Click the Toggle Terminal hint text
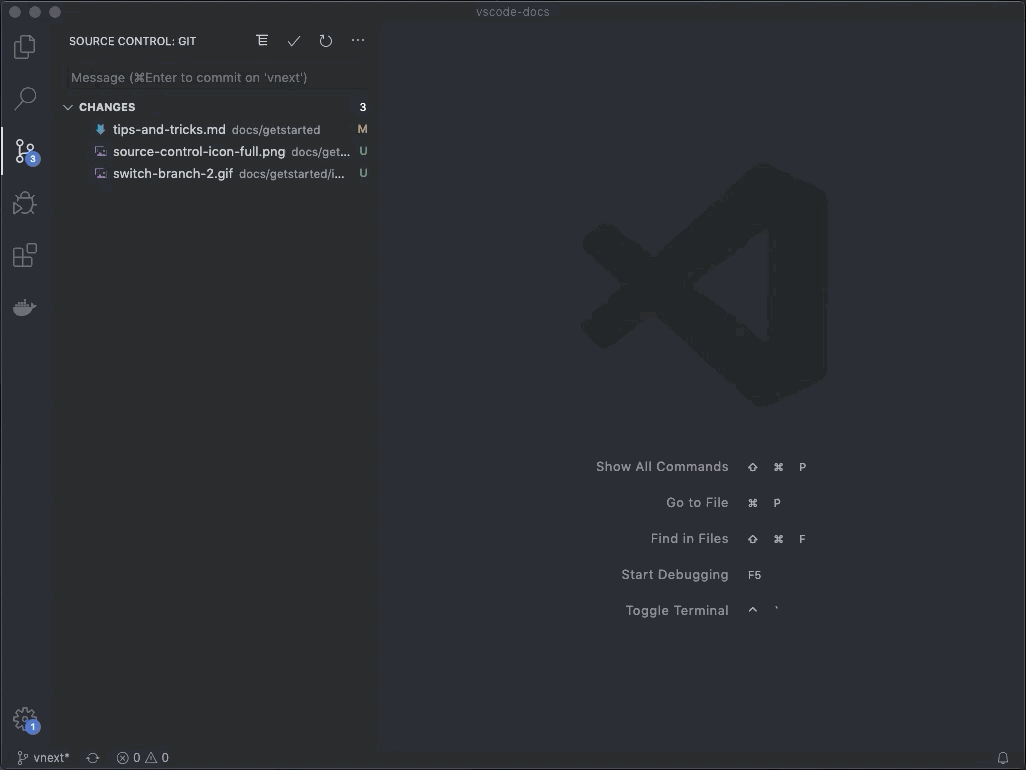The image size is (1026, 770). coord(677,610)
